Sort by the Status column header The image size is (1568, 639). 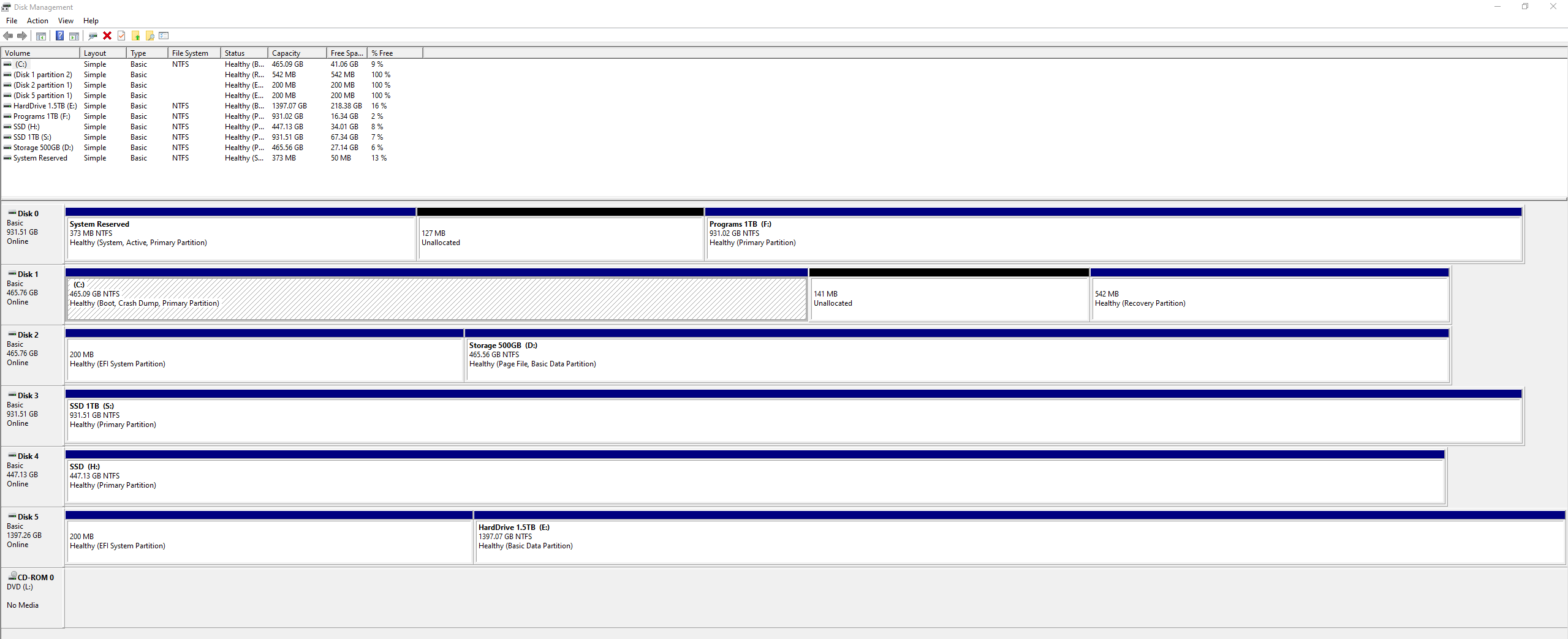[244, 53]
